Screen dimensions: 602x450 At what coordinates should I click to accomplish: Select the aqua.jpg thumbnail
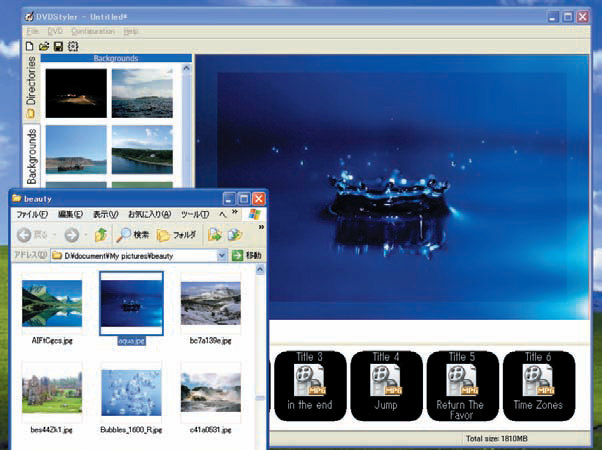click(131, 303)
